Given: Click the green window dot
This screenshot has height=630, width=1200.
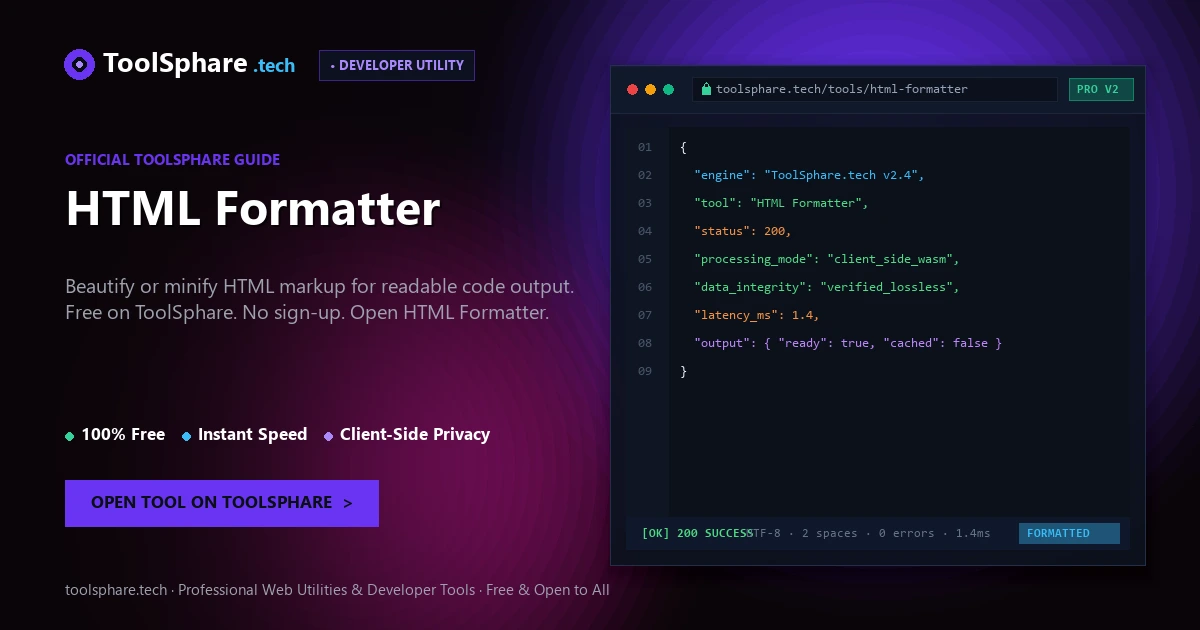Looking at the screenshot, I should click(x=668, y=89).
